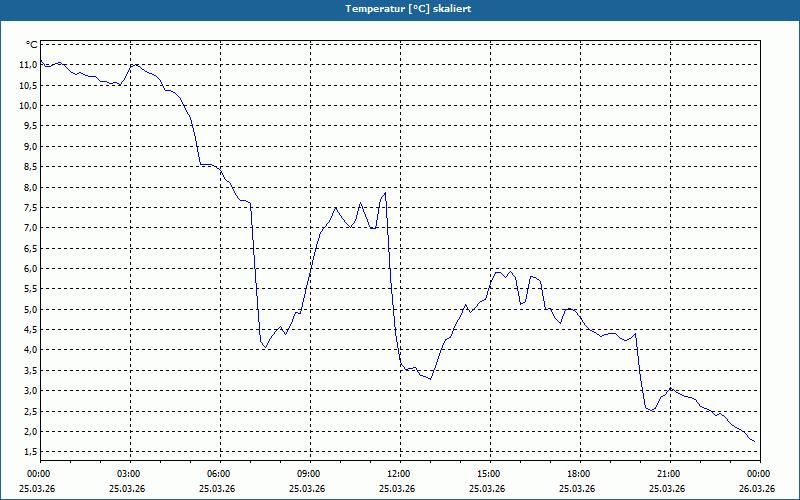Click the 8,5 y-axis label

click(x=31, y=167)
